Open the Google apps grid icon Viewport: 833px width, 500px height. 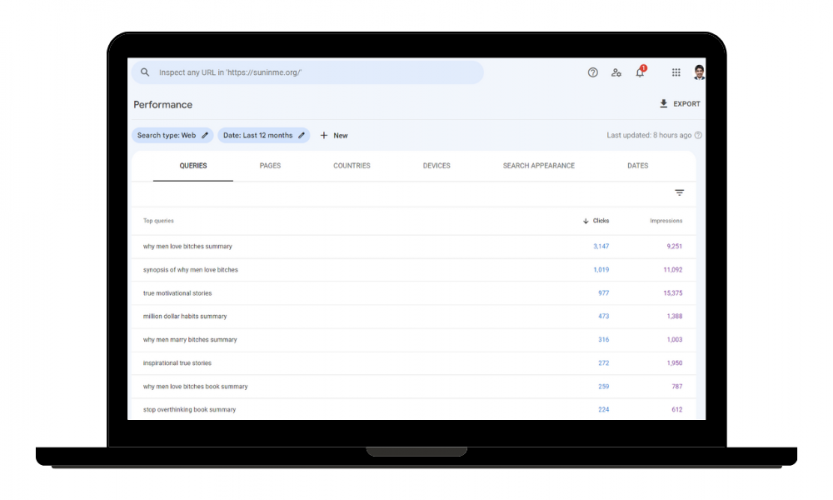(676, 72)
